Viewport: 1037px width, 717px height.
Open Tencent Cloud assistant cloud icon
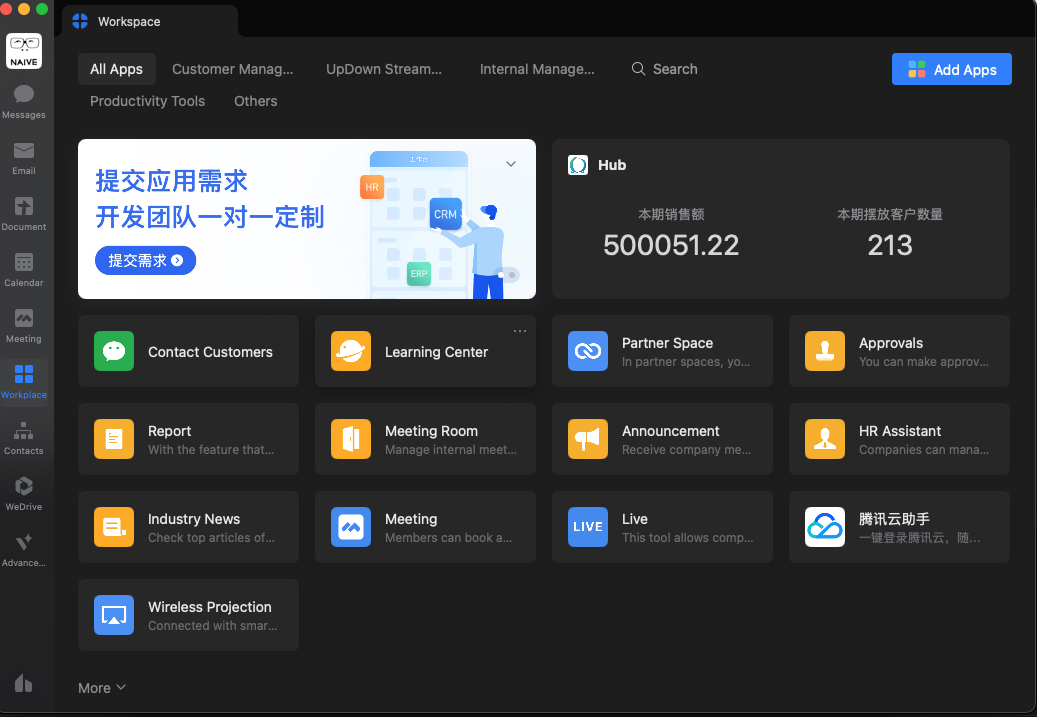pos(825,527)
